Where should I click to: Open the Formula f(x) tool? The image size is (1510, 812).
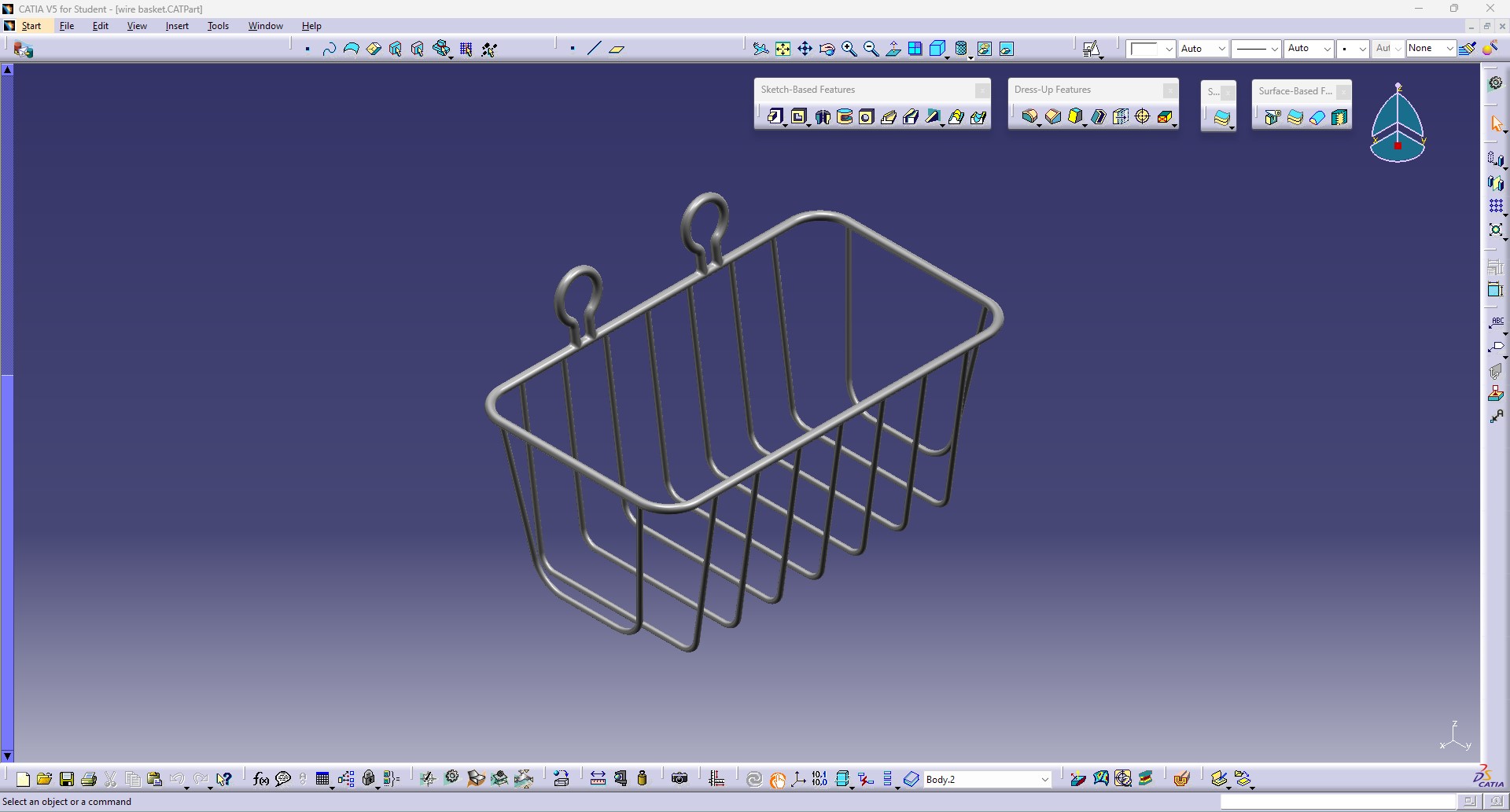pos(260,779)
